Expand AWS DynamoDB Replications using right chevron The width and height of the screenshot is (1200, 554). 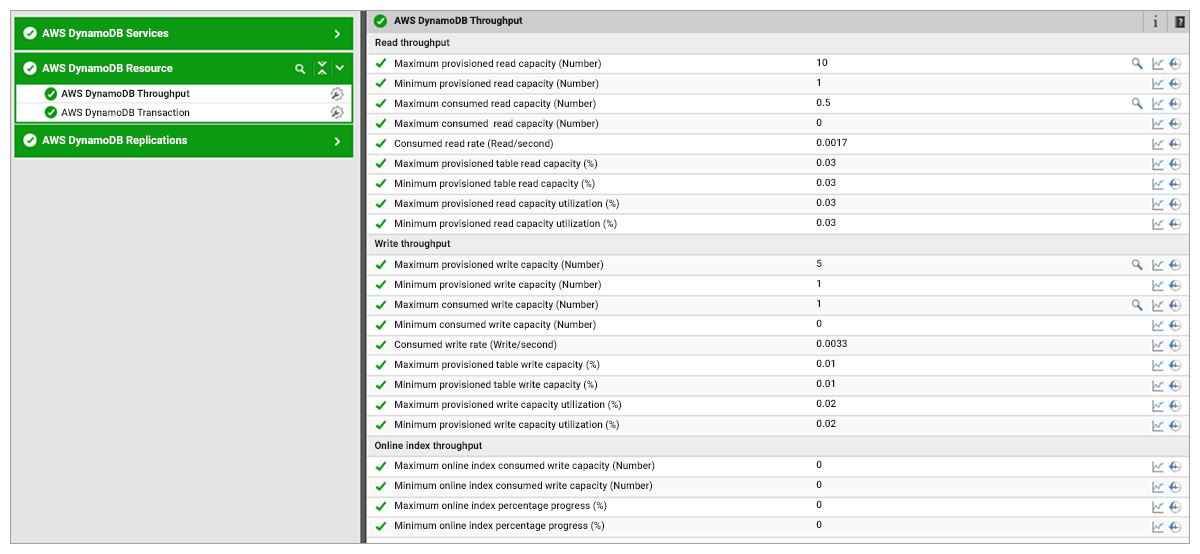337,141
